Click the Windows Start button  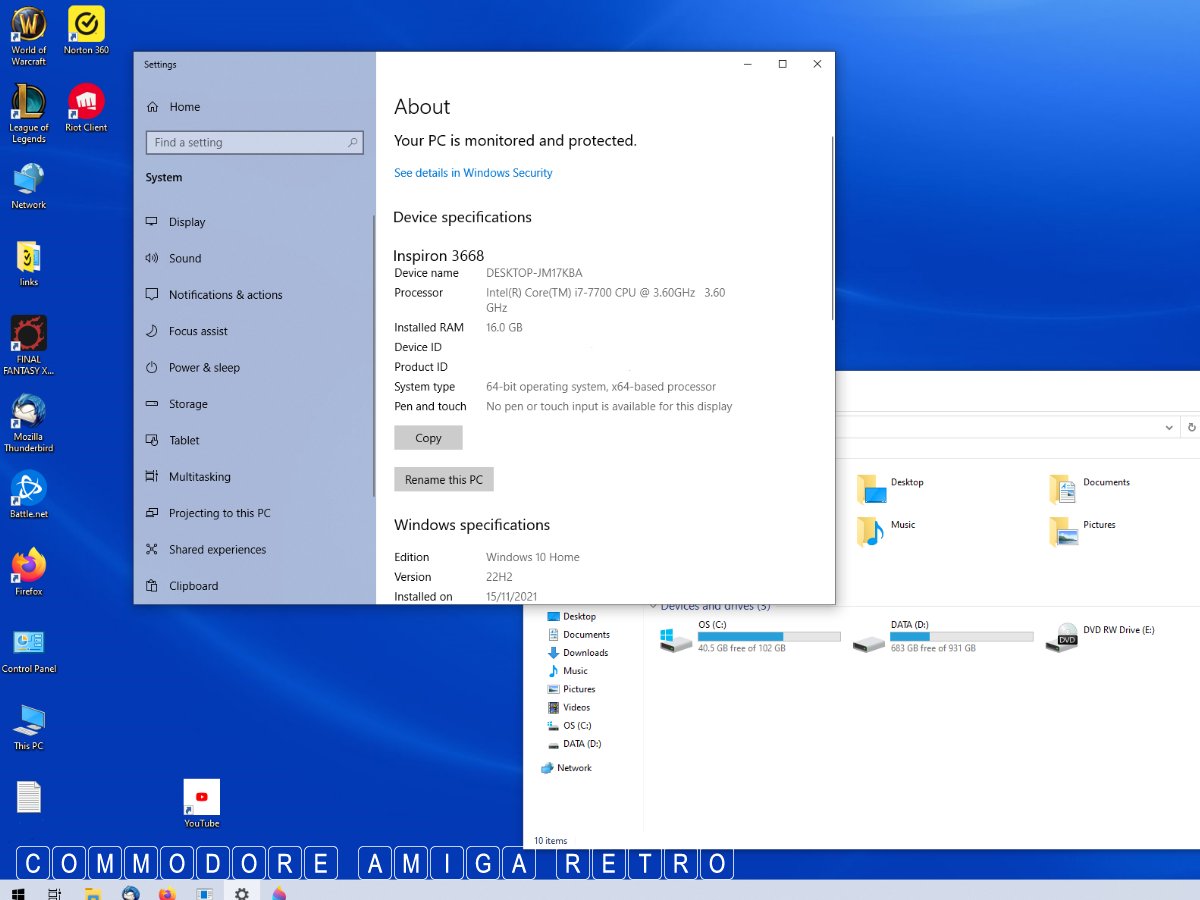pyautogui.click(x=17, y=892)
